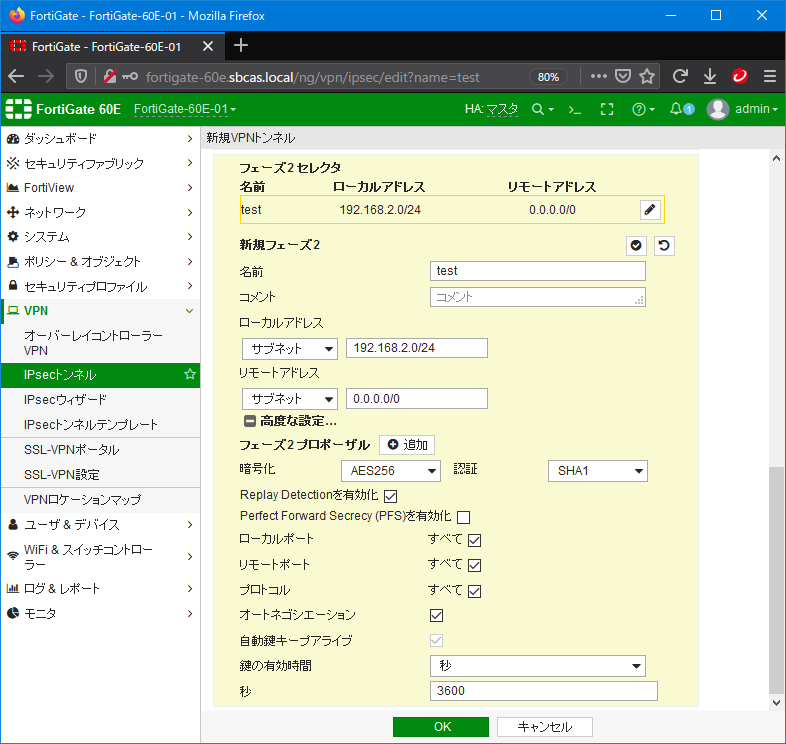The height and width of the screenshot is (744, 786).
Task: Click the FortiGate logo icon
Action: [x=18, y=109]
